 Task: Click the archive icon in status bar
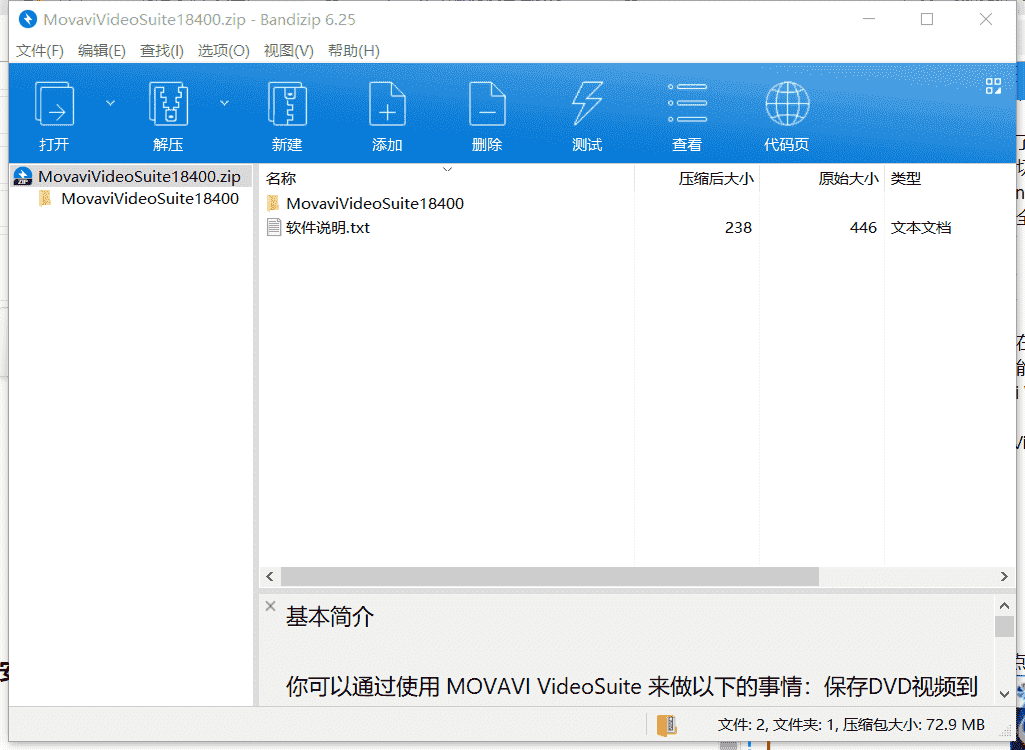(x=667, y=724)
